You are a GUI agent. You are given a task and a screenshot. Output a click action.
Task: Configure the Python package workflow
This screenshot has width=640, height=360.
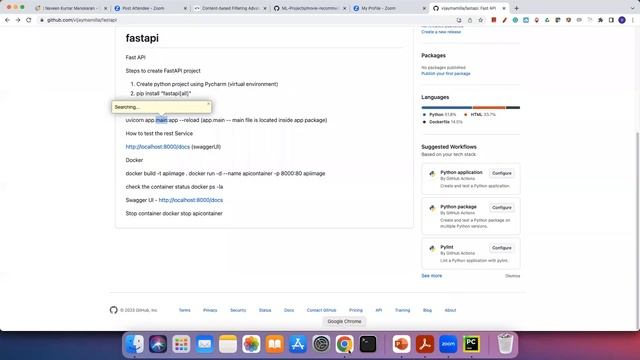coord(502,207)
